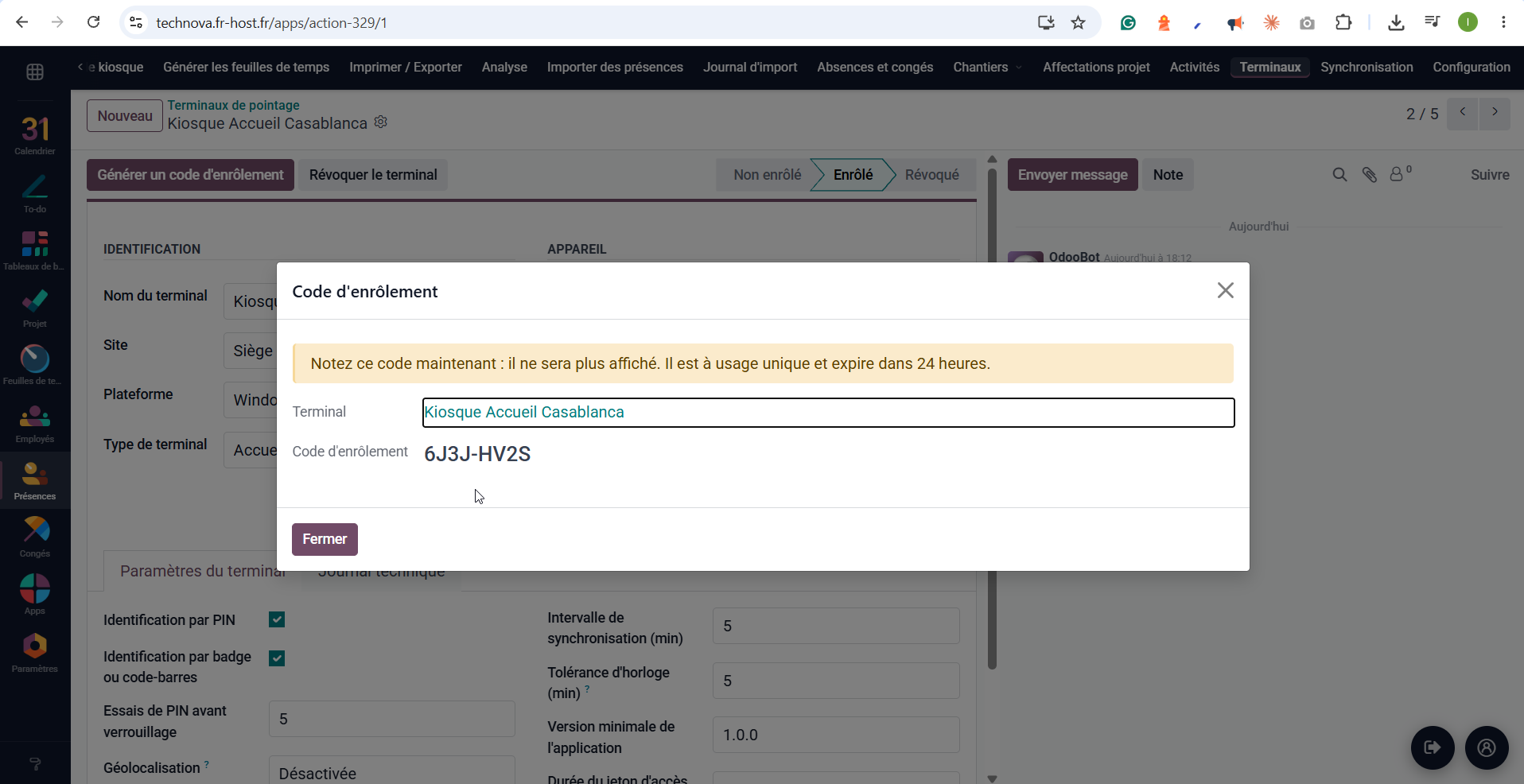The width and height of the screenshot is (1524, 784).
Task: Open Absences et congés menu
Action: [x=875, y=68]
